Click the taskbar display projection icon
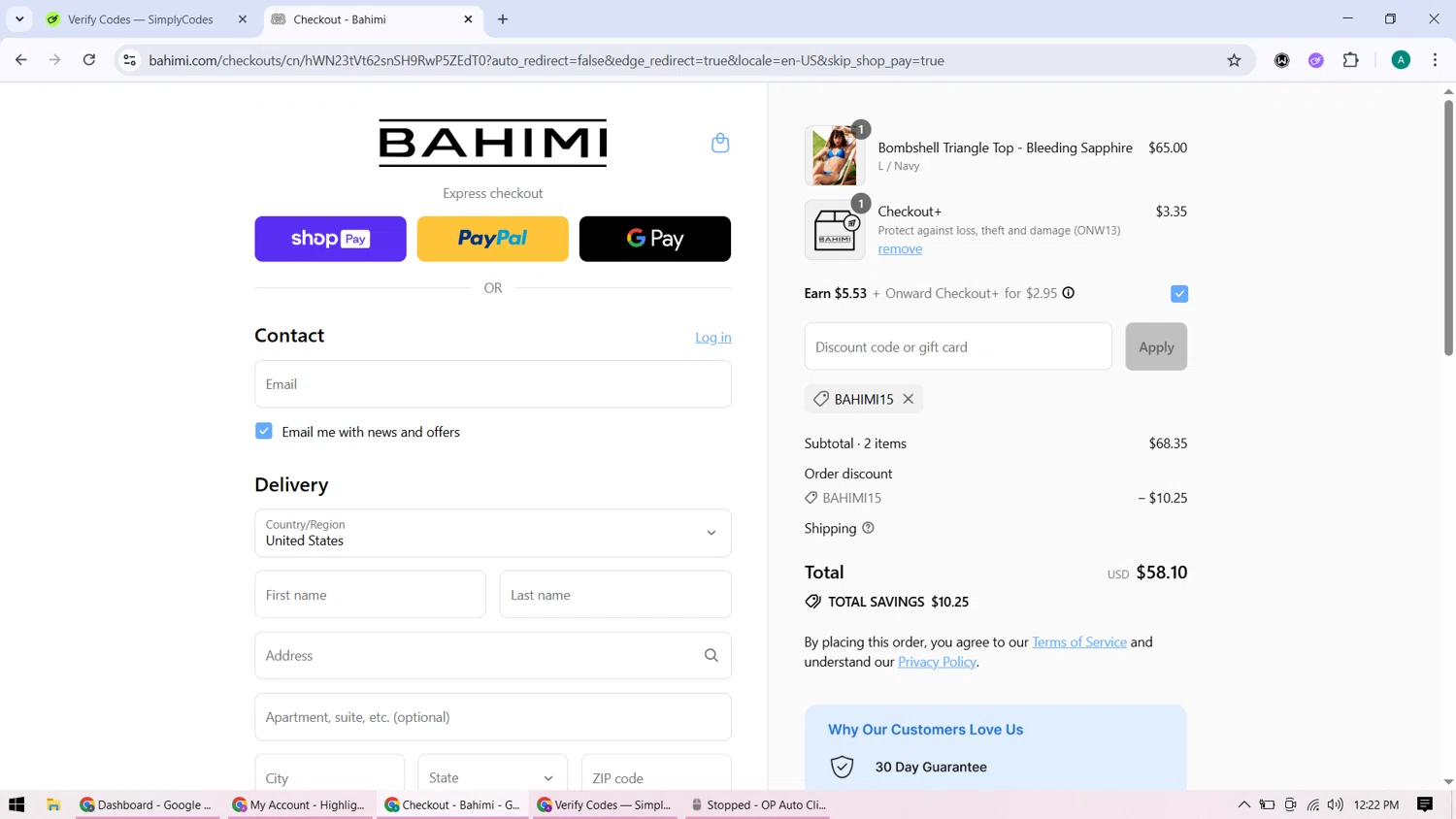Screen dimensions: 1456x819 (x=1290, y=804)
